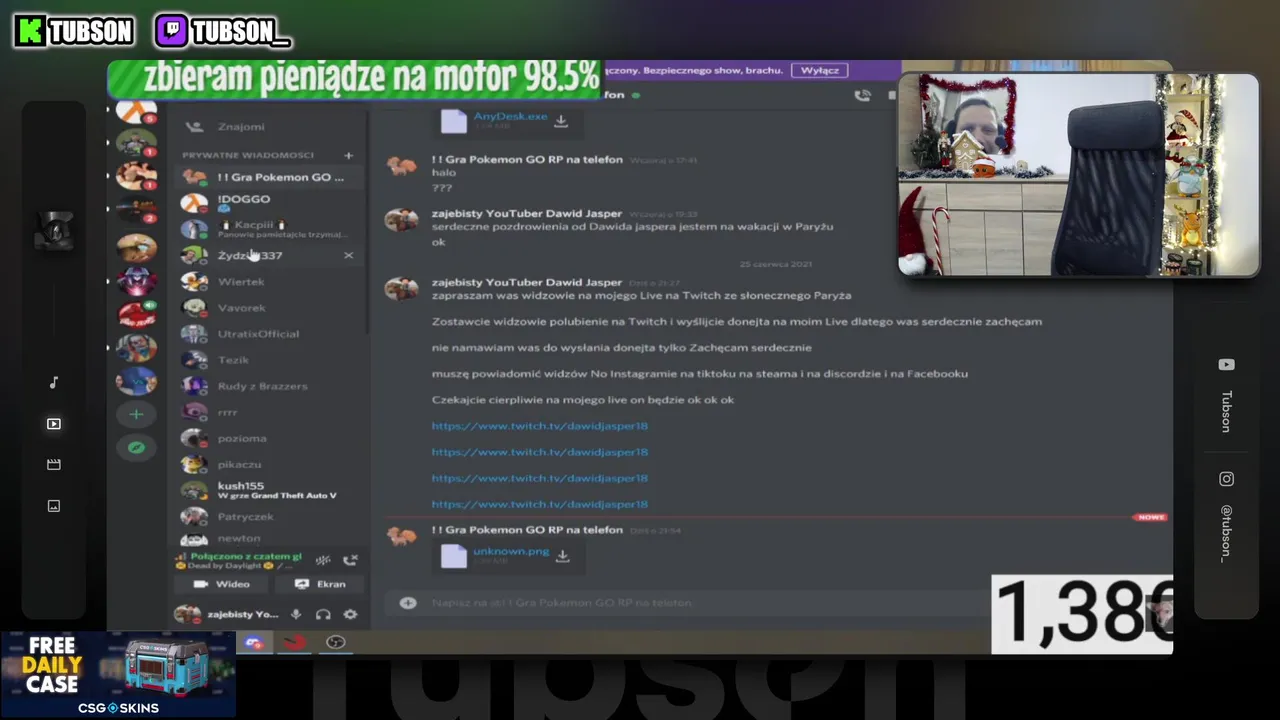The image size is (1280, 720).
Task: Click the Kick TUBSON logo
Action: pos(75,32)
